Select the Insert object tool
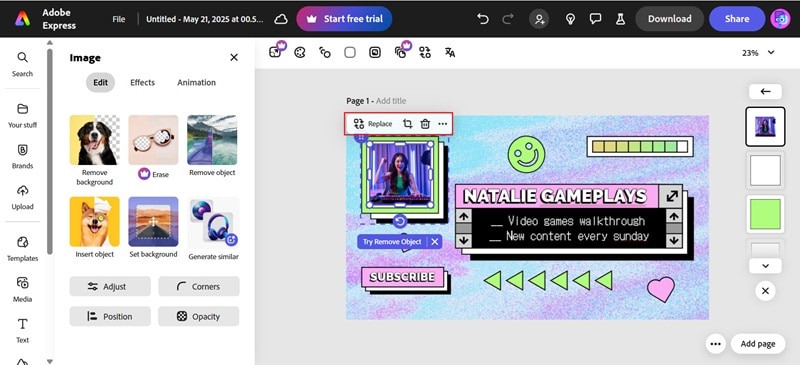This screenshot has width=800, height=365. pos(95,228)
